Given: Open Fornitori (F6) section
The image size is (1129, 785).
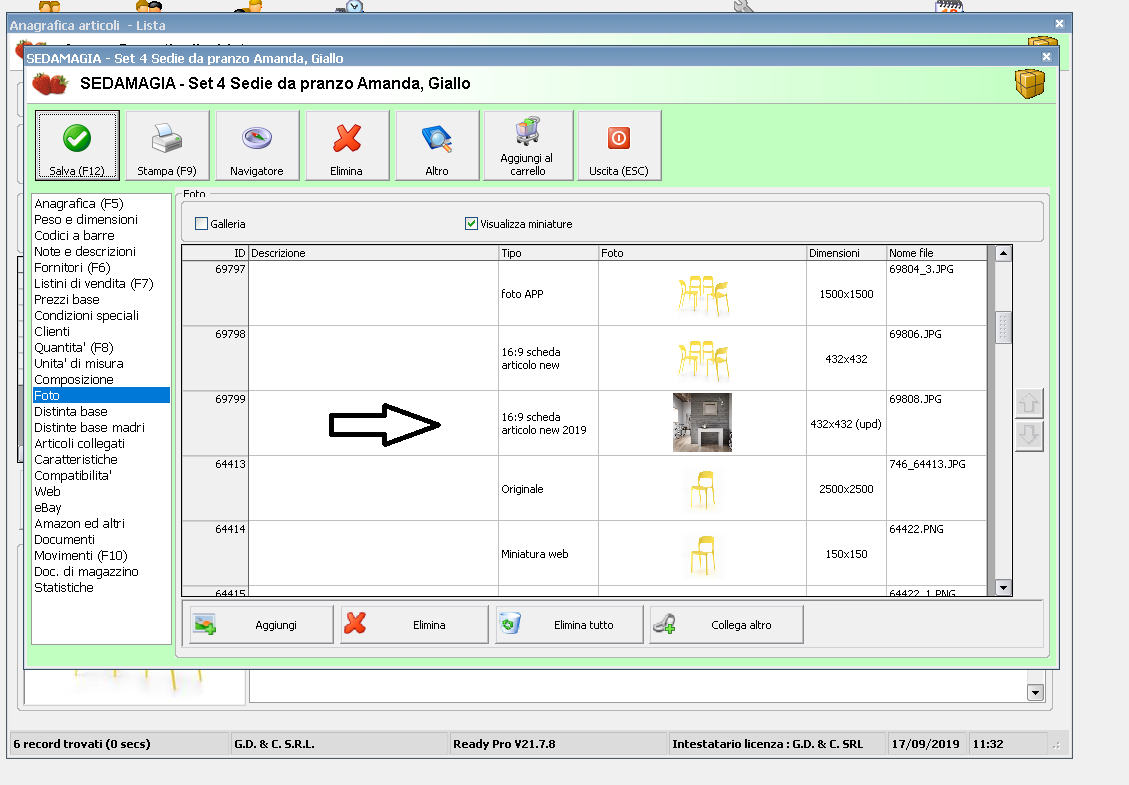Looking at the screenshot, I should pos(72,267).
